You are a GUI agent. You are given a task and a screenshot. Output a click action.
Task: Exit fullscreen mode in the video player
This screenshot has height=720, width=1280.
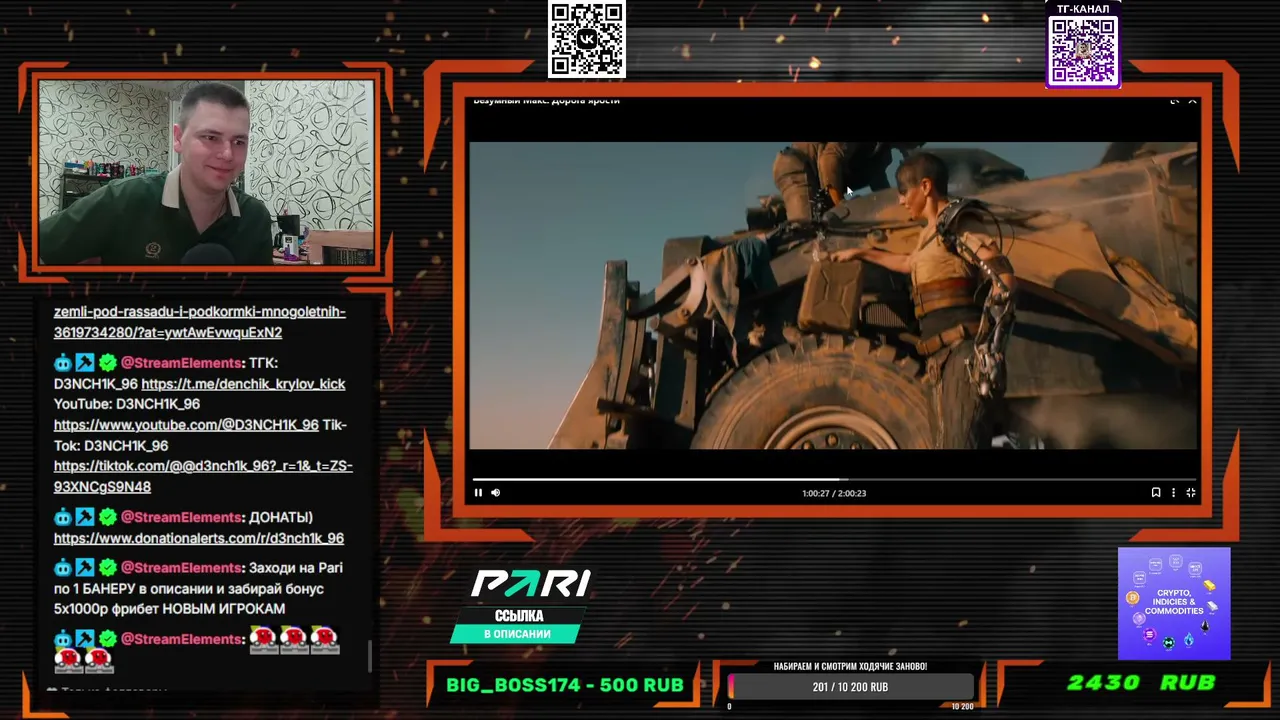coord(1191,492)
